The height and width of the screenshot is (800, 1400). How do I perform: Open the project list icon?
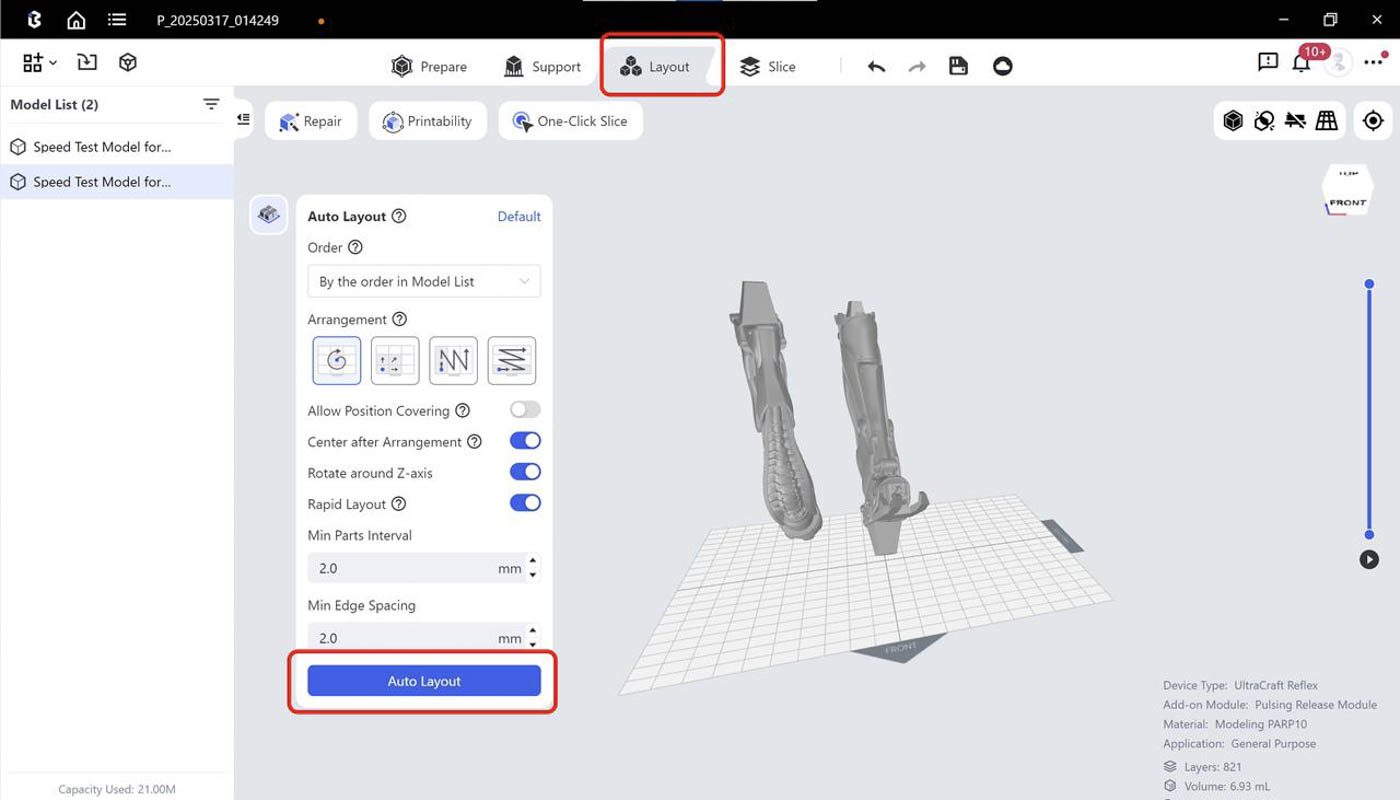pyautogui.click(x=117, y=20)
